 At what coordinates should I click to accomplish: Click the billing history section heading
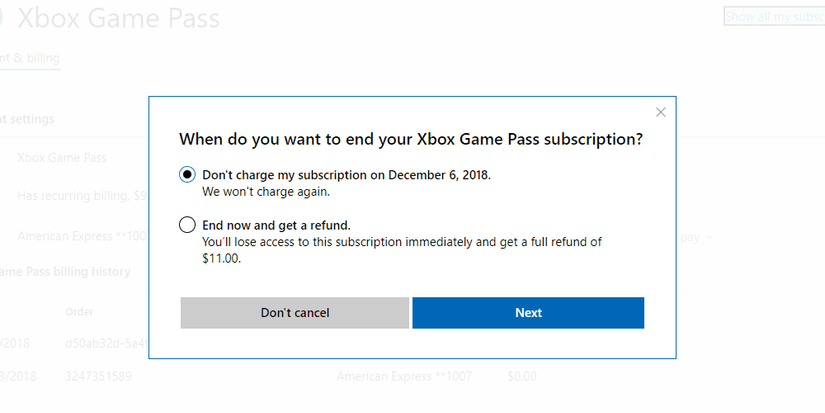[x=65, y=271]
